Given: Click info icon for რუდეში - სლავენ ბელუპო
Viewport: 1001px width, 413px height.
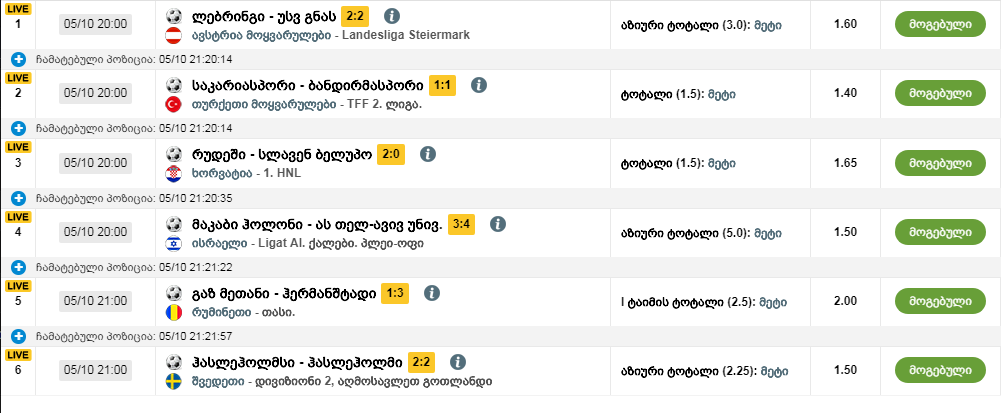Looking at the screenshot, I should pos(428,154).
